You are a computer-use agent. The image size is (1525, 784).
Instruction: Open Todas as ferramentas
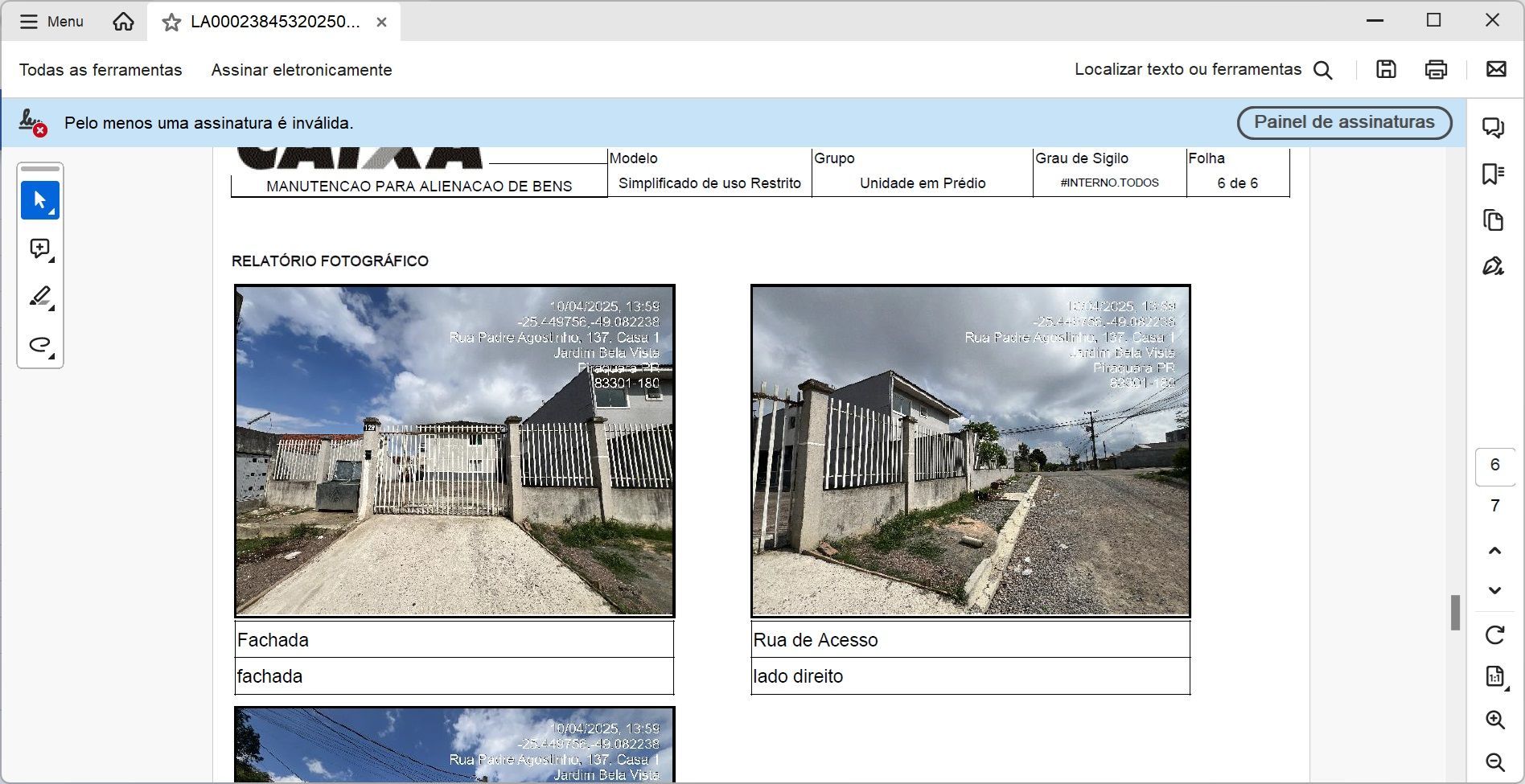pyautogui.click(x=101, y=70)
